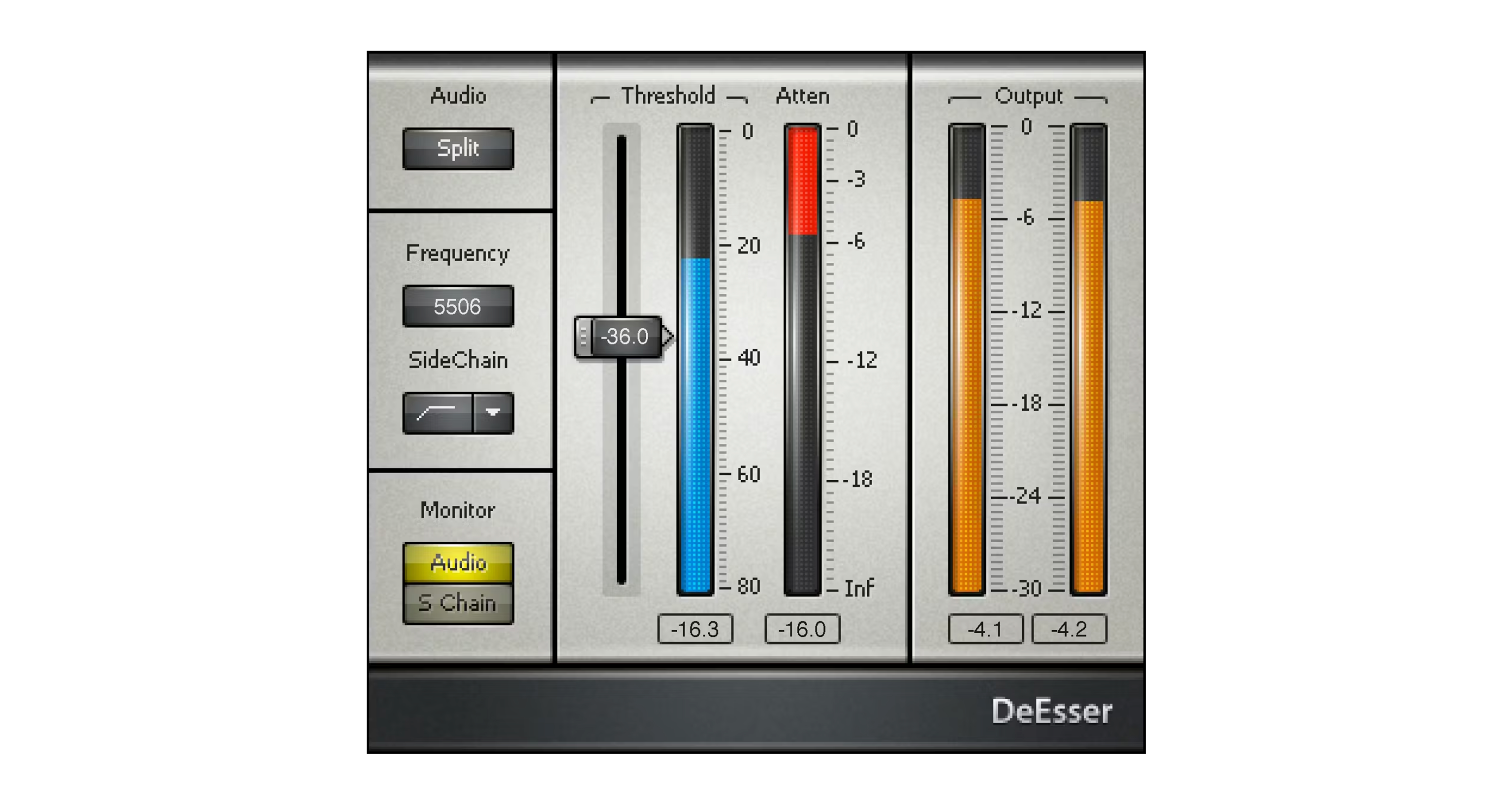Toggle the Split audio mode button

tap(458, 149)
